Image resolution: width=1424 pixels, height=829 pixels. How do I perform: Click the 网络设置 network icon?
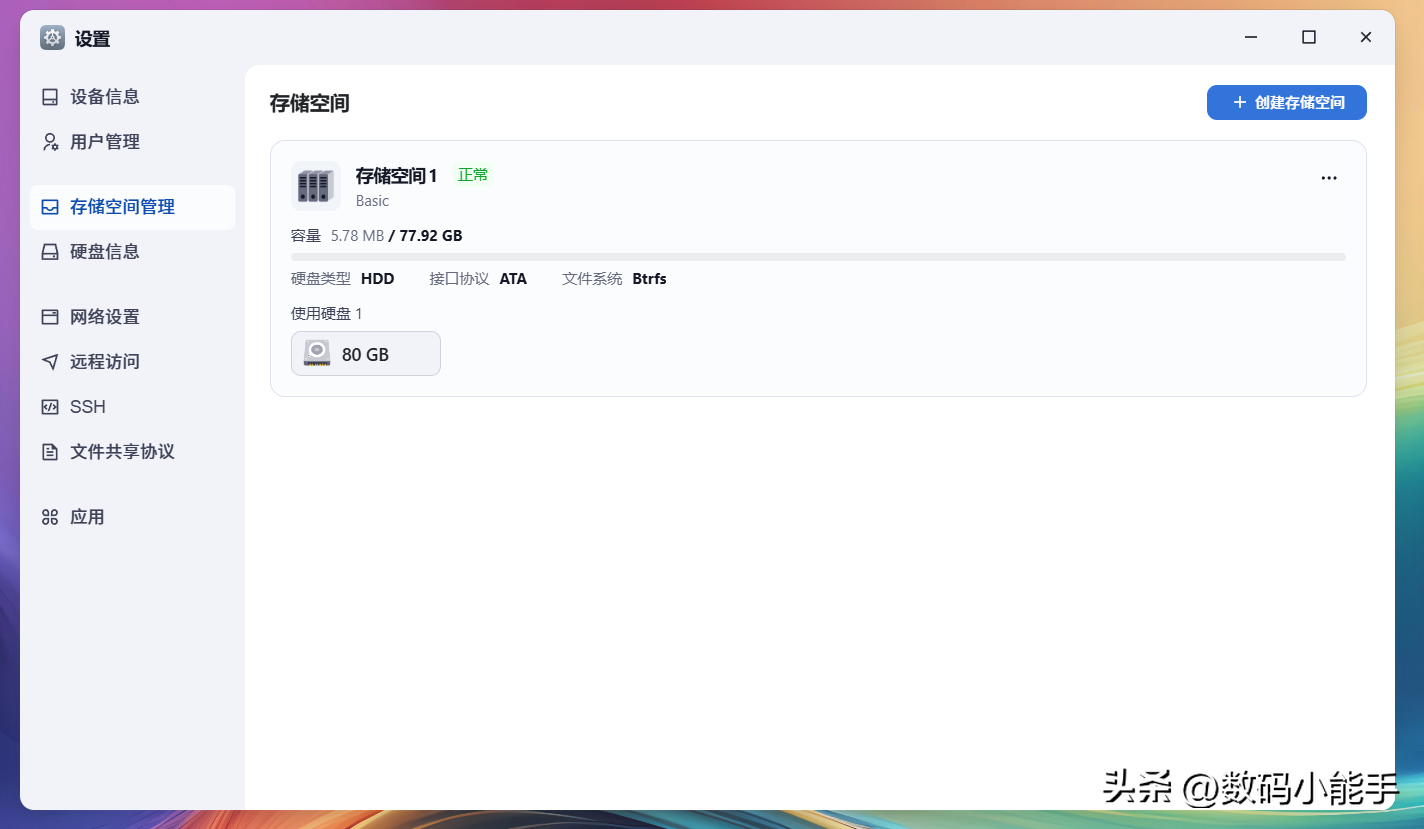(x=50, y=317)
